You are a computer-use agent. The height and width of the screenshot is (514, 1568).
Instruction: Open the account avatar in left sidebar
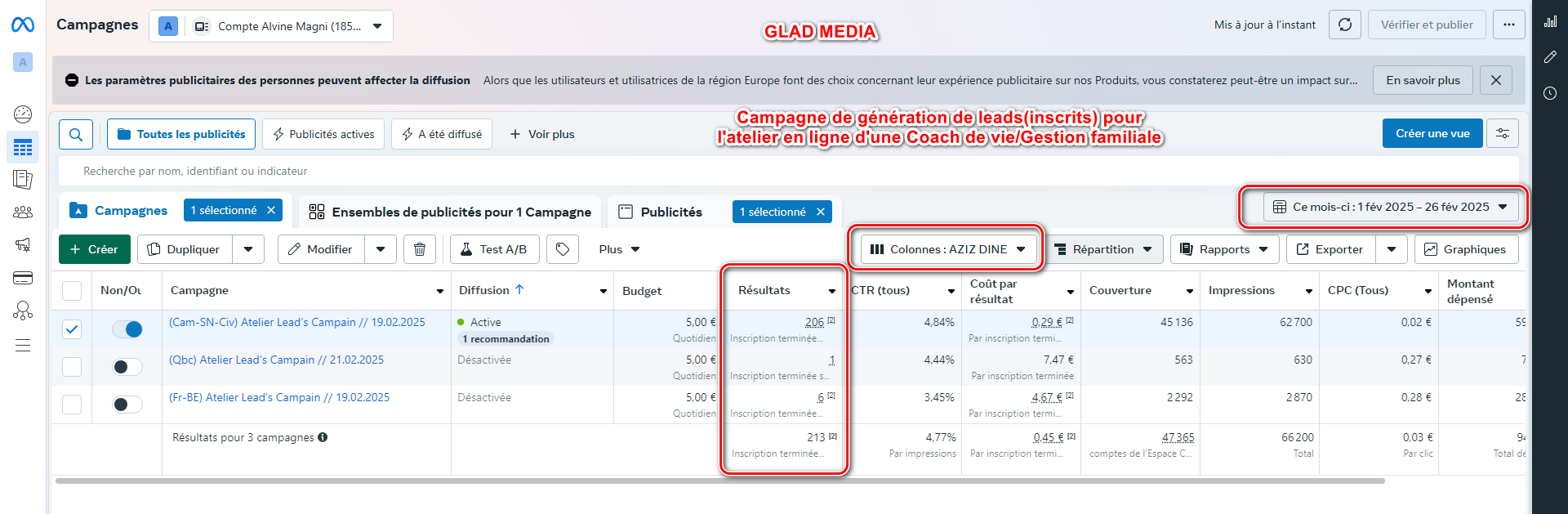23,62
